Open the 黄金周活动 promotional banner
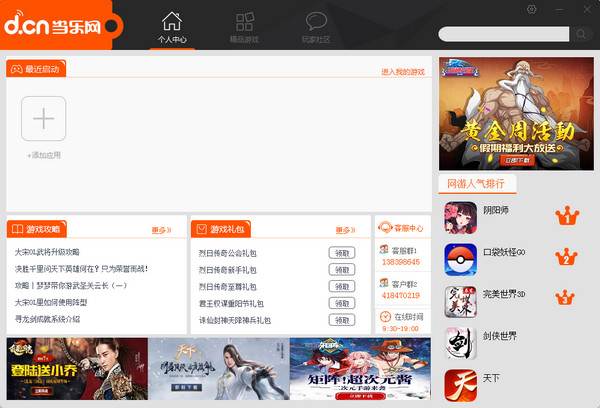Image resolution: width=600 pixels, height=408 pixels. (515, 113)
